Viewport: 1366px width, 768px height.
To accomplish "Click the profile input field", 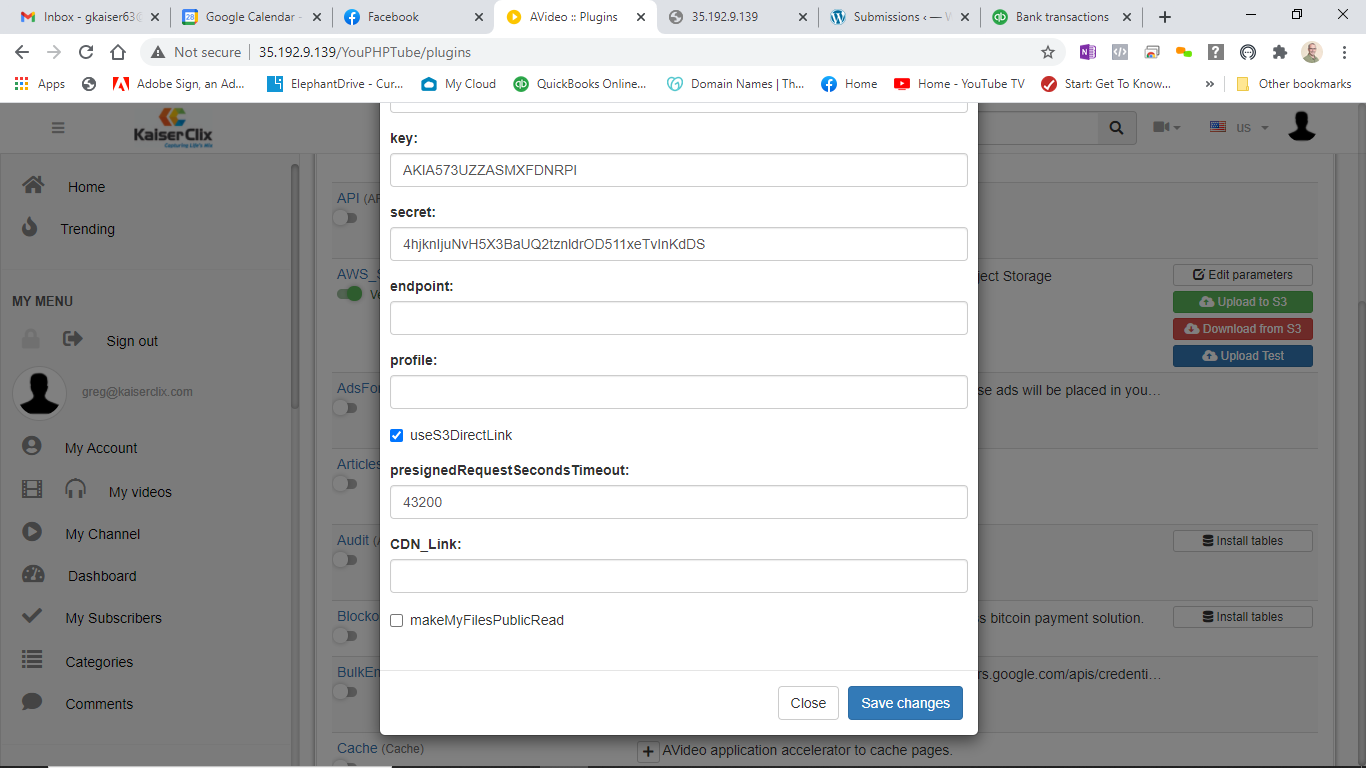I will 679,392.
